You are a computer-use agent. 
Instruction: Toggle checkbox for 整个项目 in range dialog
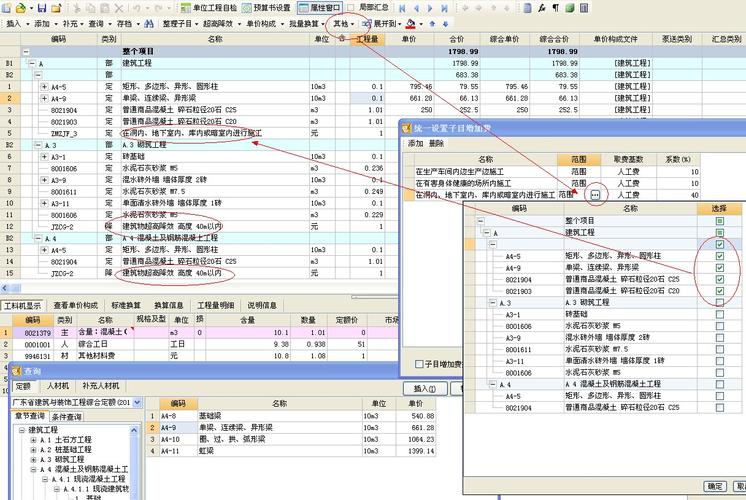[720, 221]
